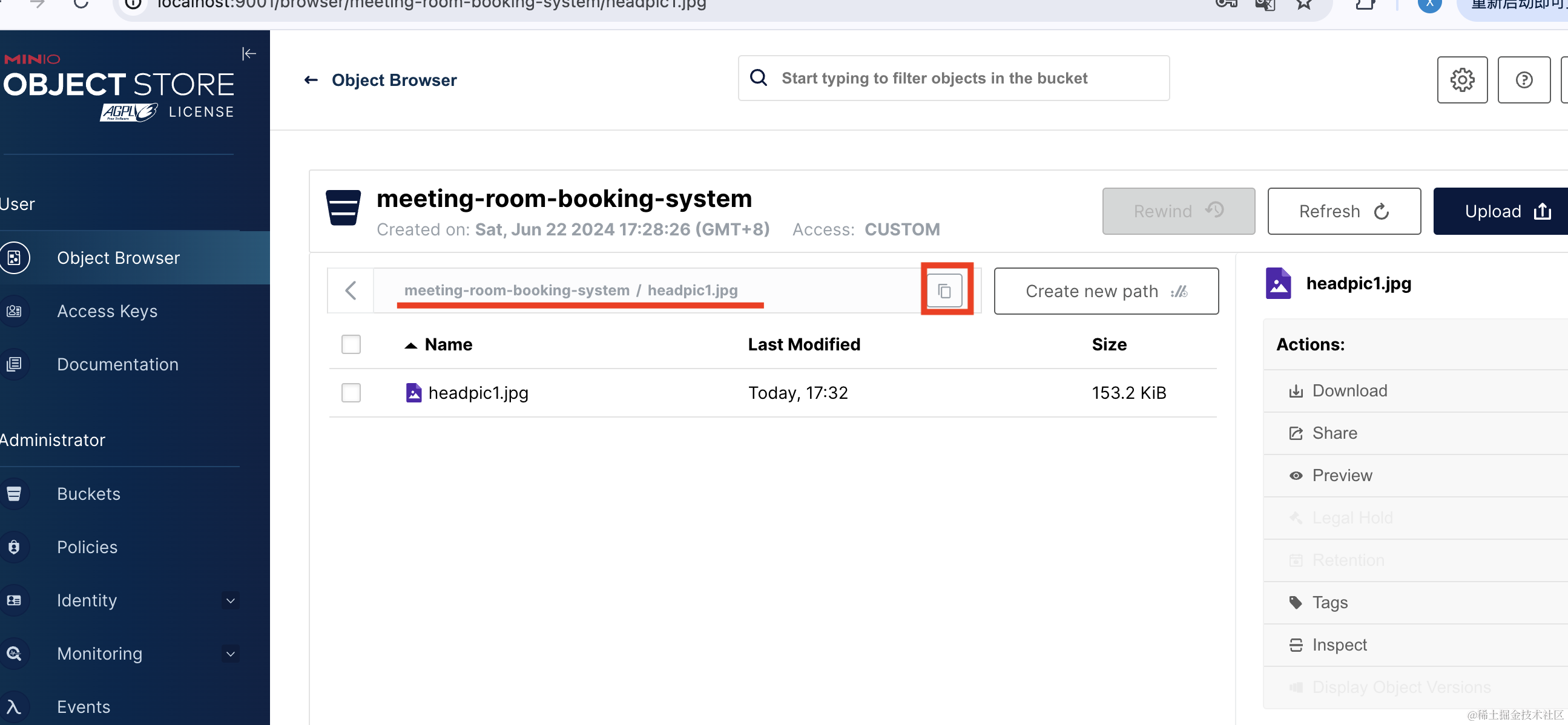
Task: Click the headpic1.jpg image file icon
Action: [413, 392]
